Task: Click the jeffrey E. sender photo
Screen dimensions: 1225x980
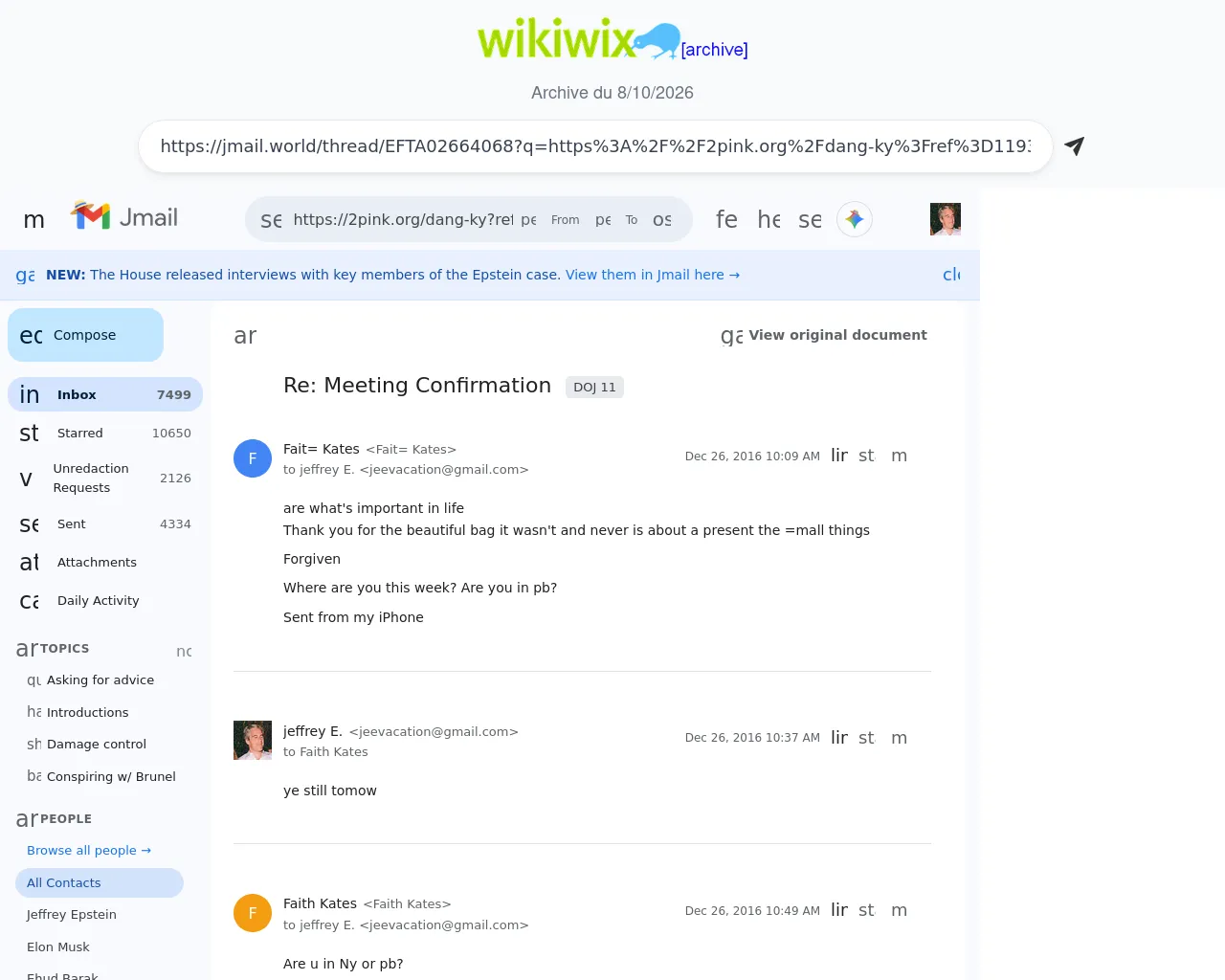Action: [x=253, y=740]
